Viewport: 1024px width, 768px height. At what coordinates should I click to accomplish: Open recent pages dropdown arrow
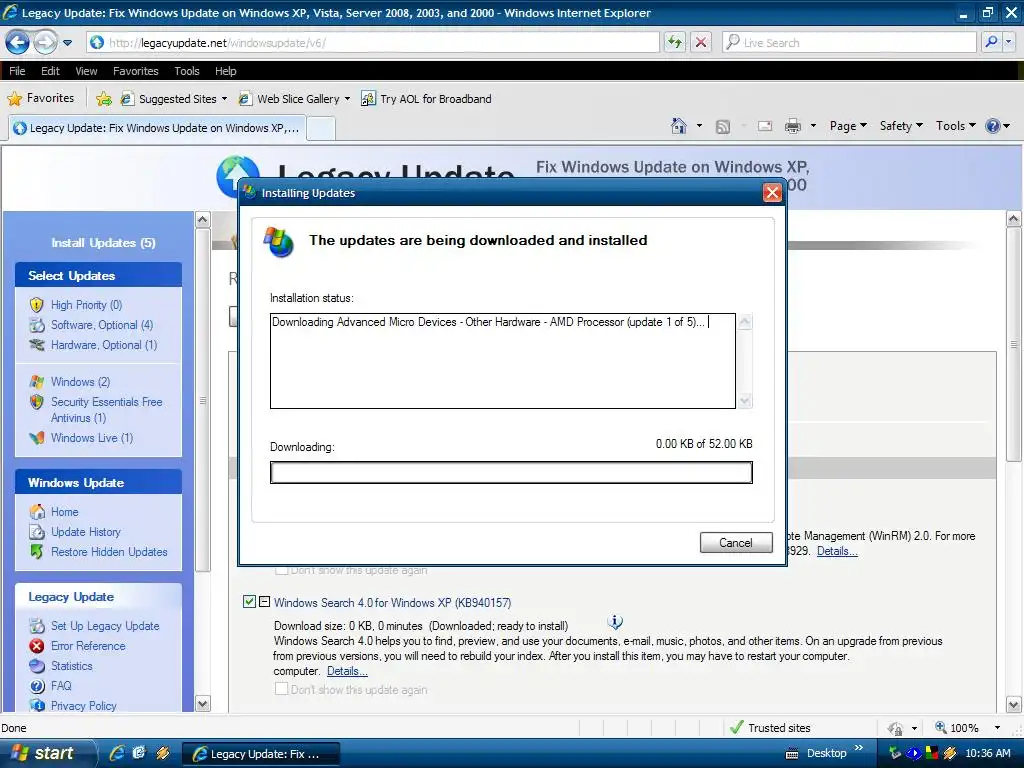[x=67, y=43]
